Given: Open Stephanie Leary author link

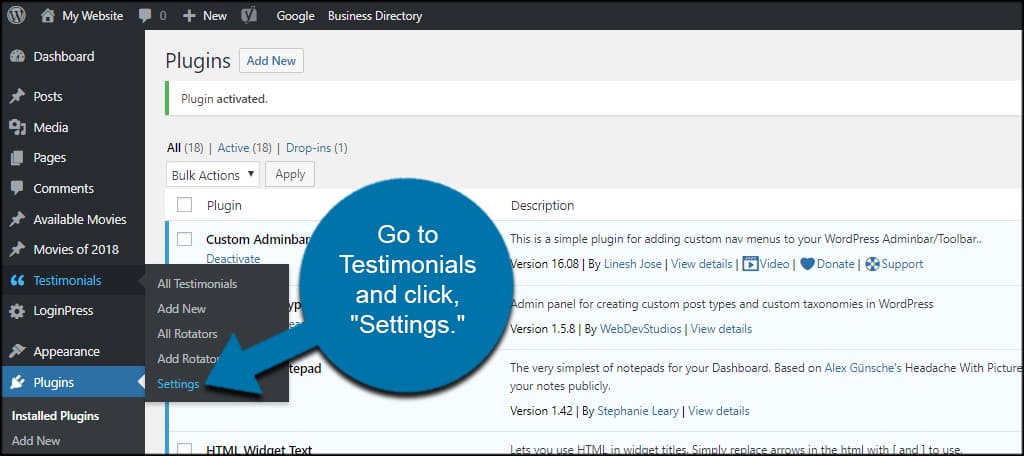Looking at the screenshot, I should click(x=639, y=411).
